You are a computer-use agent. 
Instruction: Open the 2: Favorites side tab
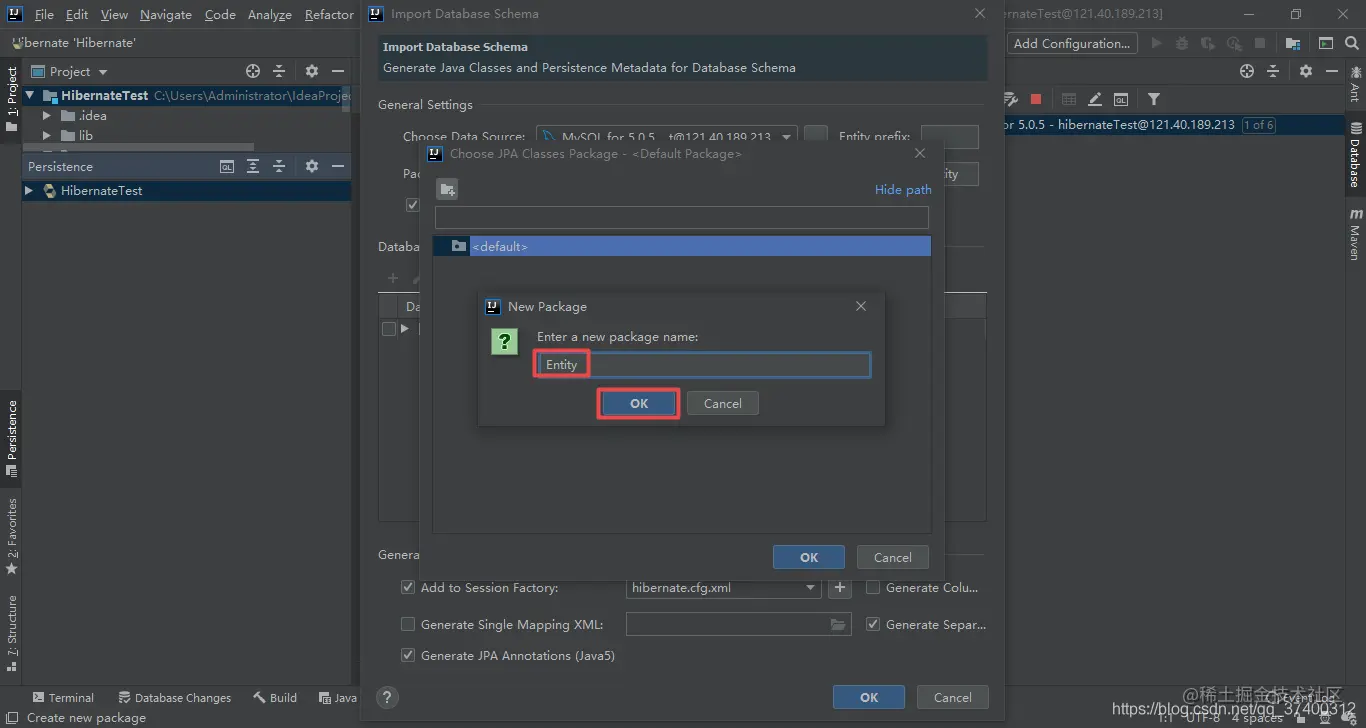point(12,536)
